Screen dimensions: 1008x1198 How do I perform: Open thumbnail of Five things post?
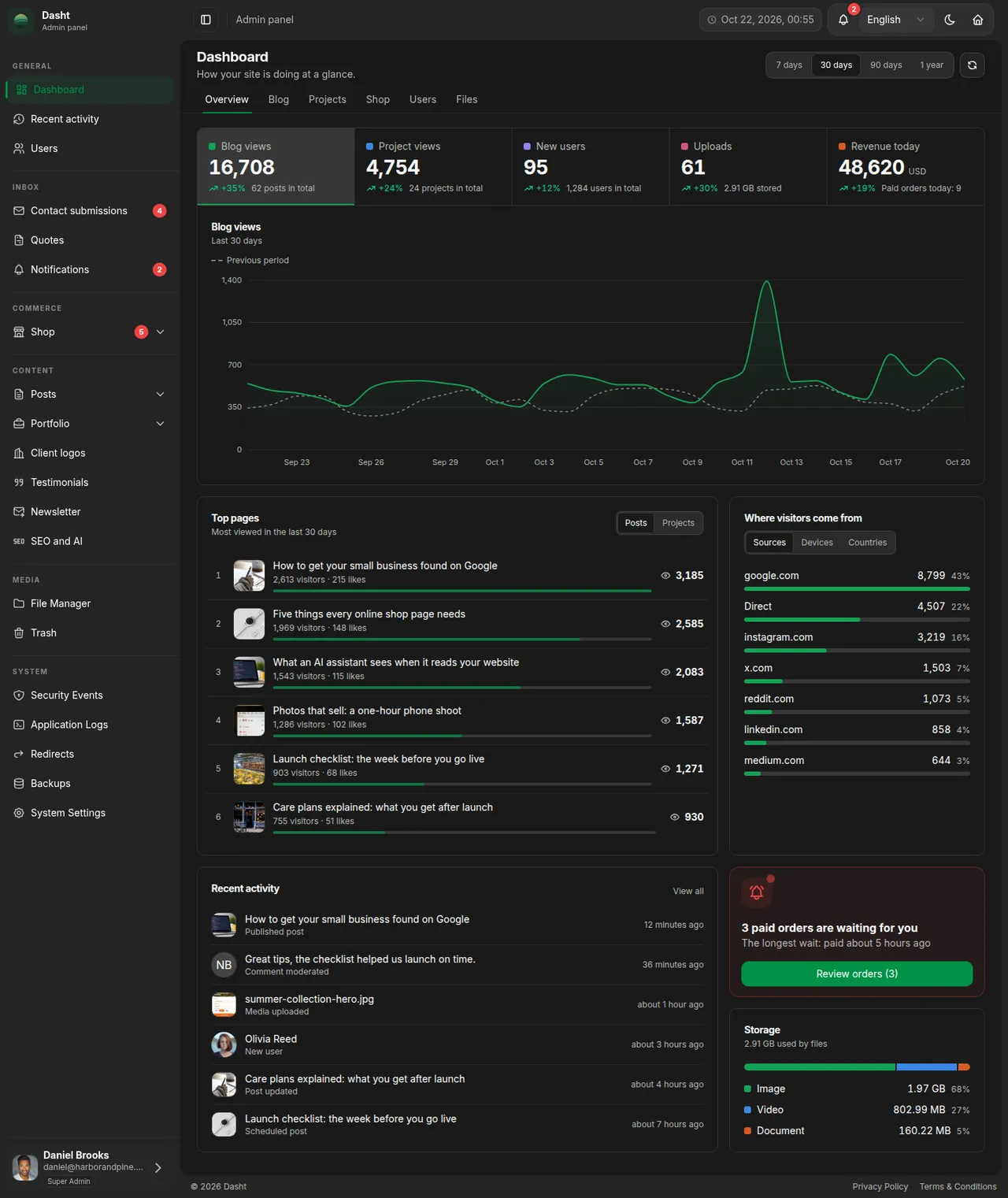coord(249,624)
